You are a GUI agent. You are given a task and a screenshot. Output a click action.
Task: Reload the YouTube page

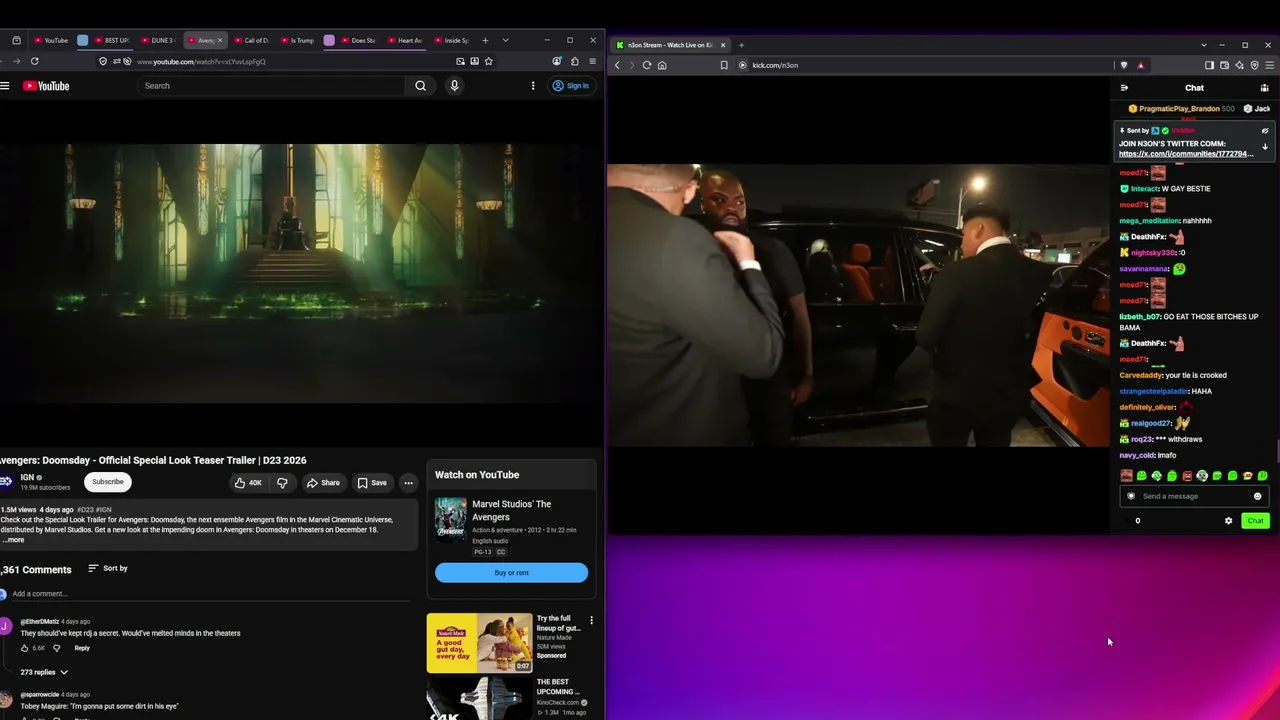coord(34,61)
